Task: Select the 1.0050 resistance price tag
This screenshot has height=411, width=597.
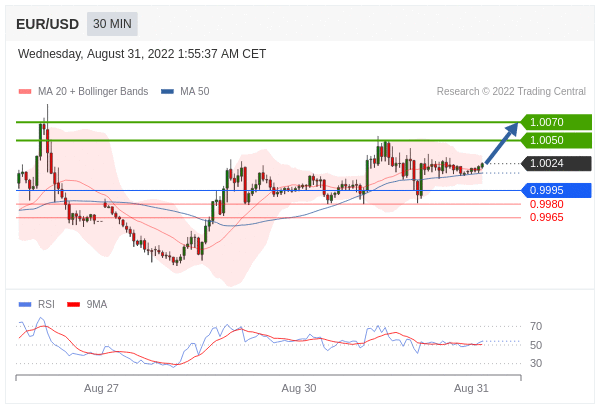Action: [556, 140]
